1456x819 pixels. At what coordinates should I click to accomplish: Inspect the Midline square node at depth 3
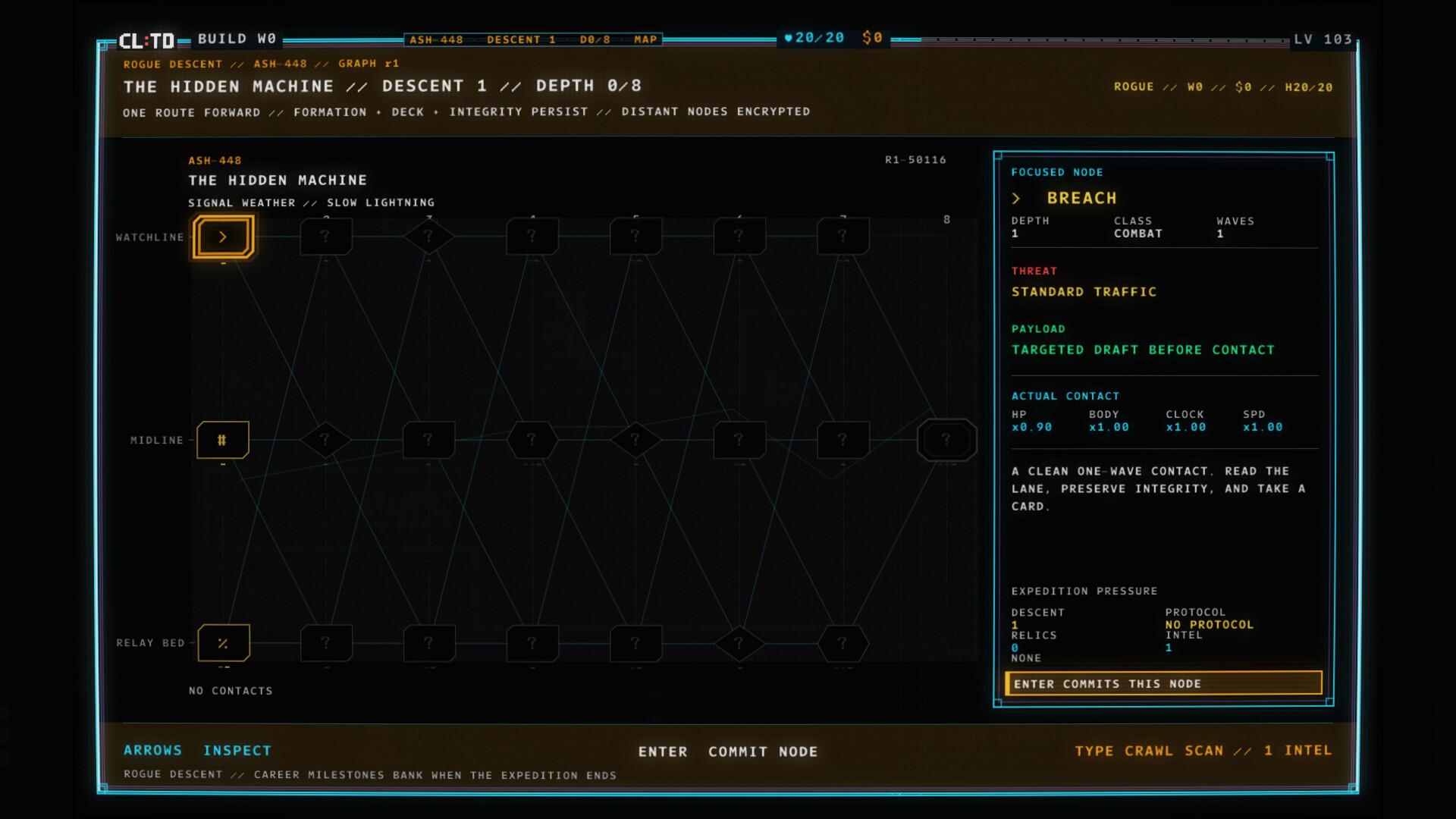tap(428, 440)
